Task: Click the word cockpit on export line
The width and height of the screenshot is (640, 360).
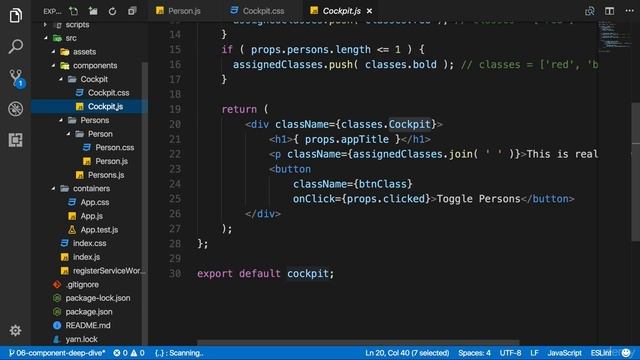Action: click(x=308, y=273)
